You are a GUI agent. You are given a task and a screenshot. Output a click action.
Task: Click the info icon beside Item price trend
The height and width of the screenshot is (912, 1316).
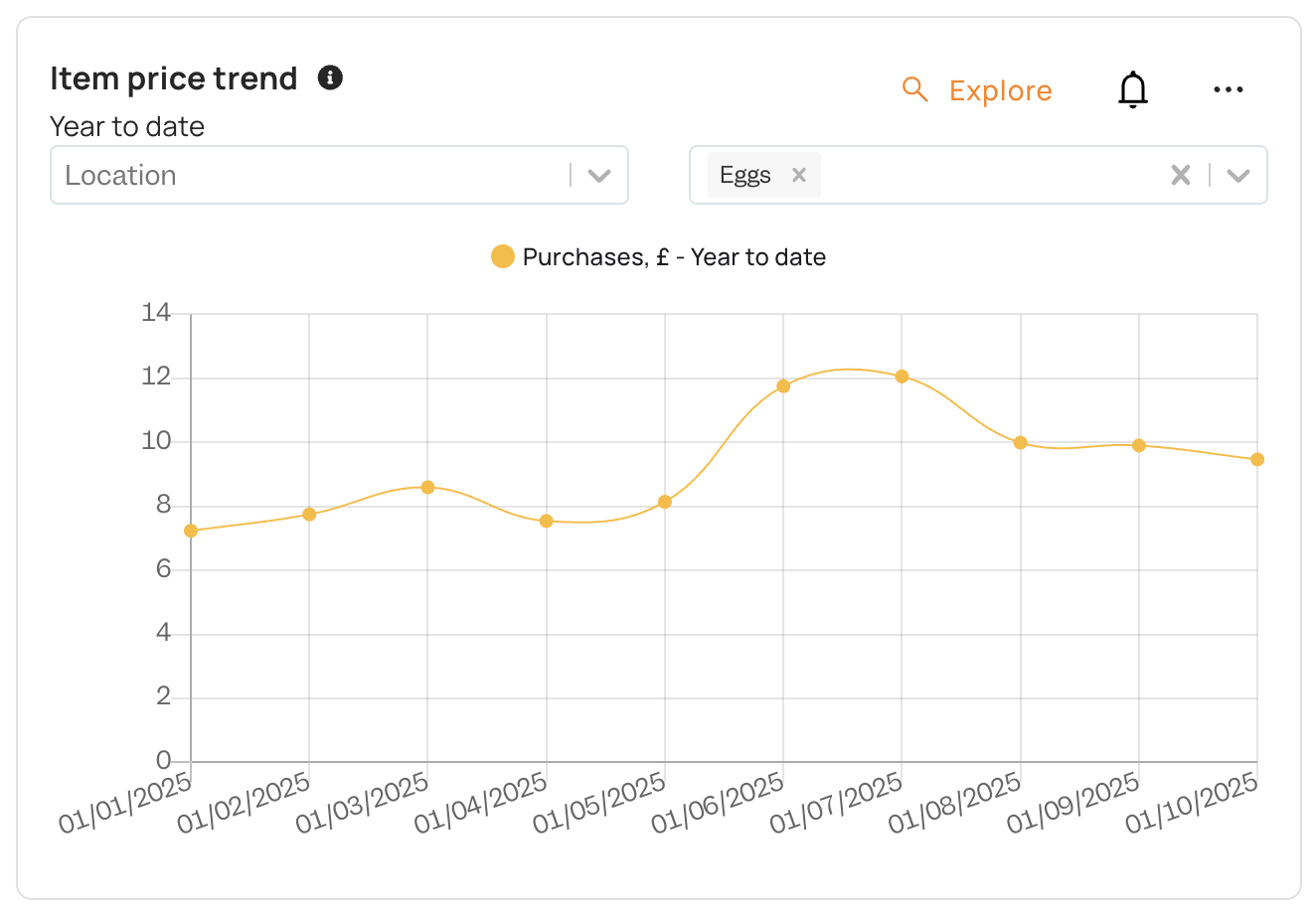point(330,77)
